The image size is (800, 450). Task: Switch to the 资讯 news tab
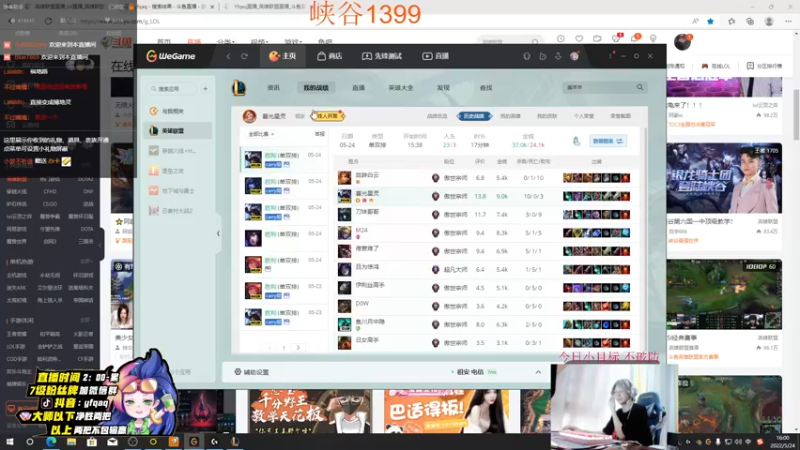[x=273, y=88]
